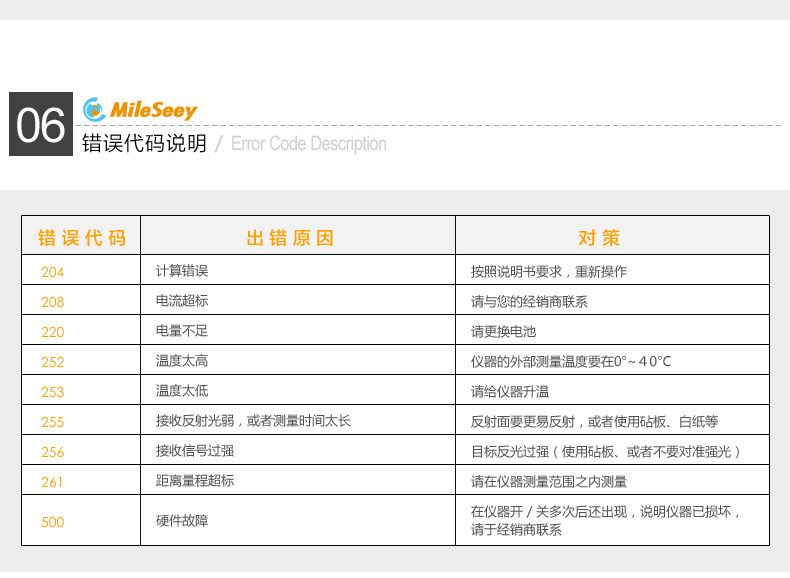Click error code 204 in the table
Viewport: 790px width, 578px height.
pyautogui.click(x=52, y=272)
